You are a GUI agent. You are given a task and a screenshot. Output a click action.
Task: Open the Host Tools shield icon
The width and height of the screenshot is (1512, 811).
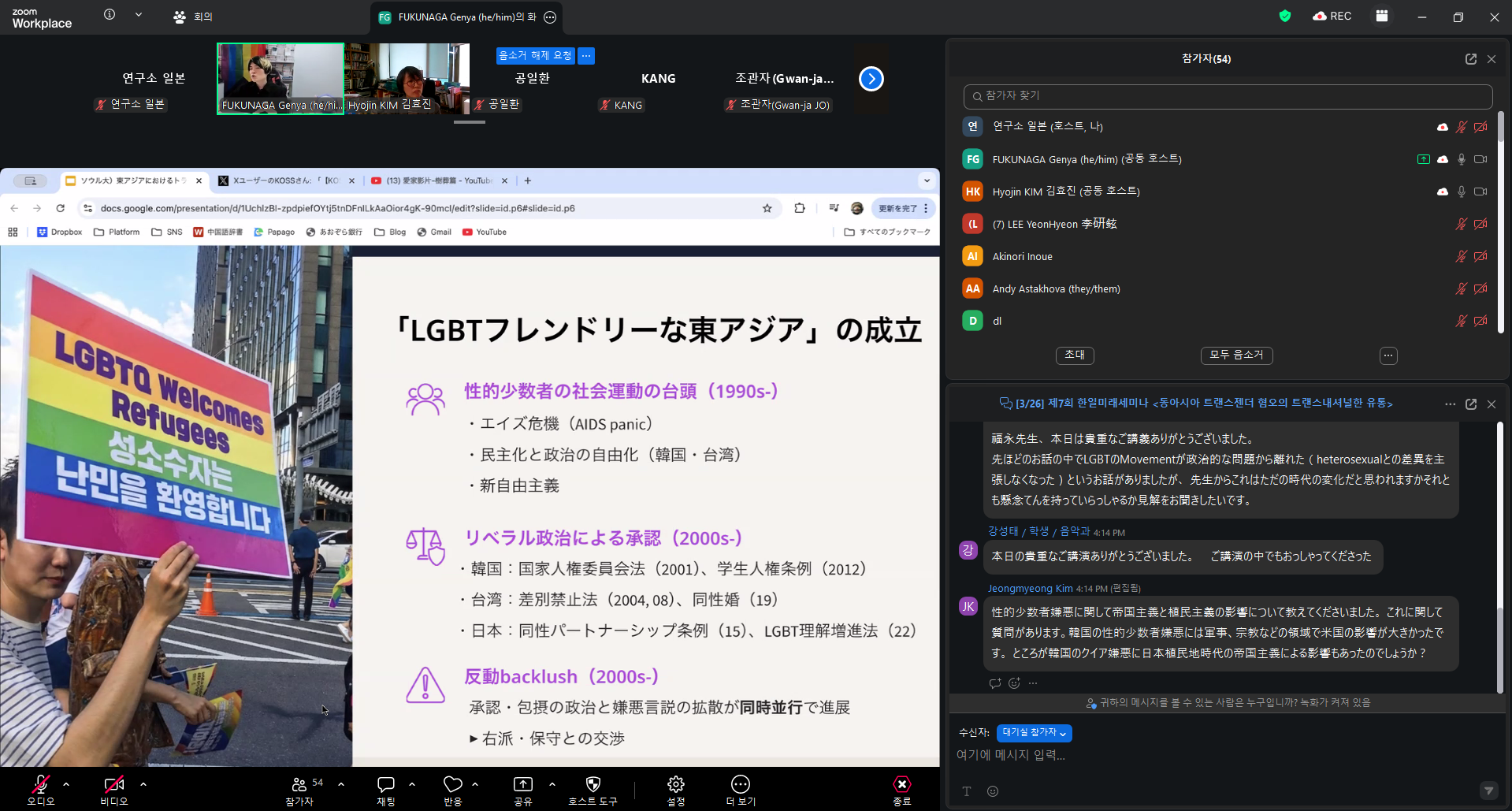pyautogui.click(x=593, y=784)
